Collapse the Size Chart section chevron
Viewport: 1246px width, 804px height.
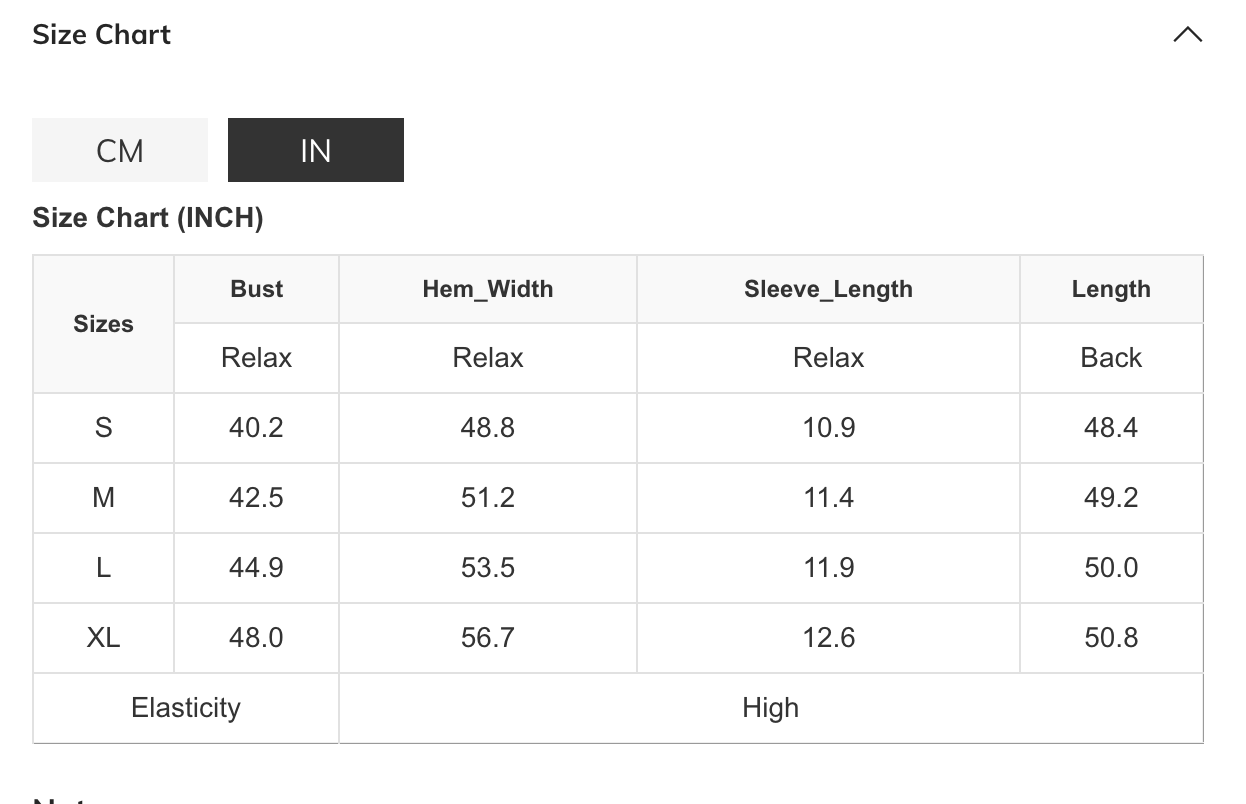[1187, 35]
